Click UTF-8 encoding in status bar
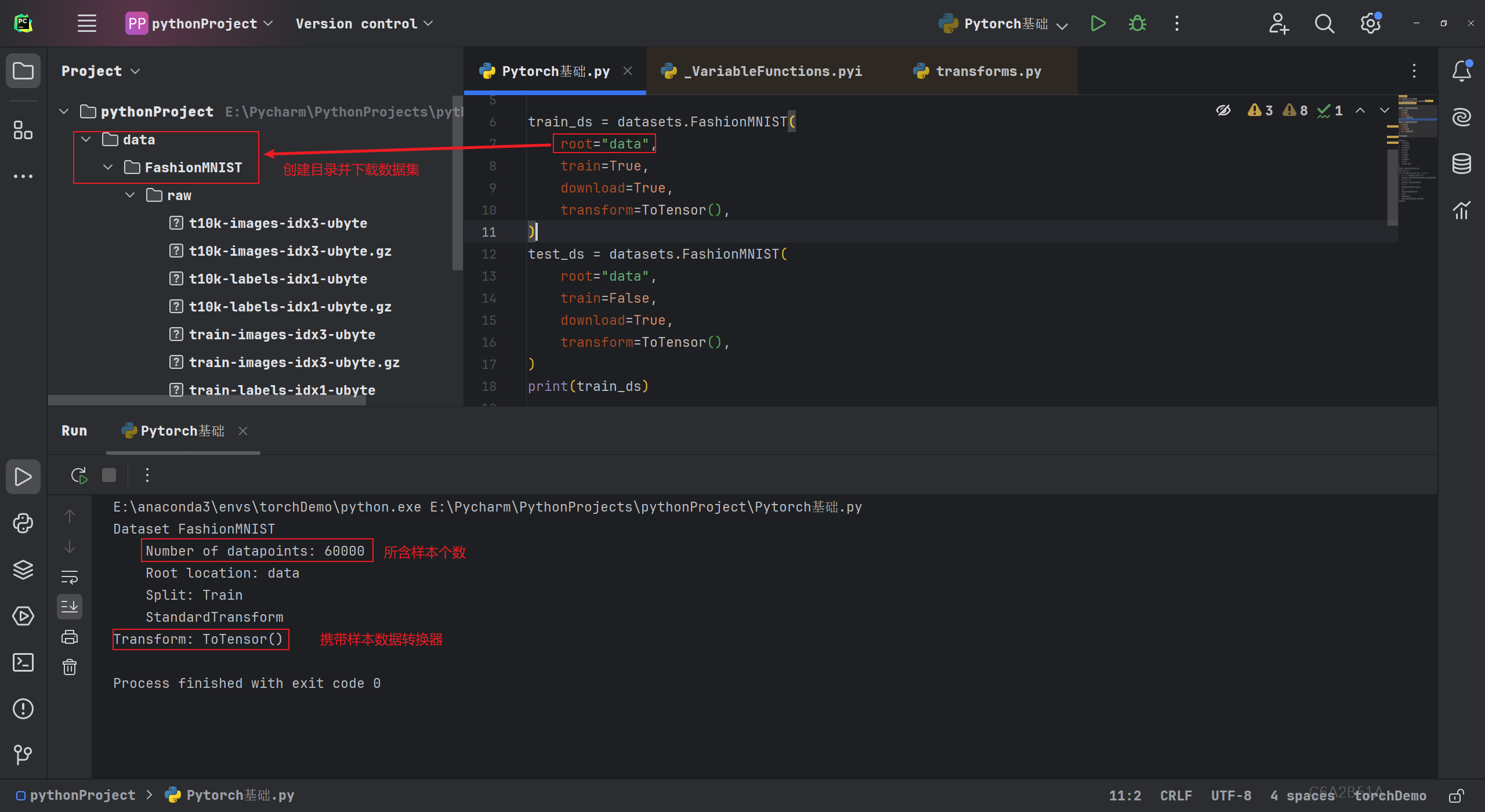 tap(1231, 796)
